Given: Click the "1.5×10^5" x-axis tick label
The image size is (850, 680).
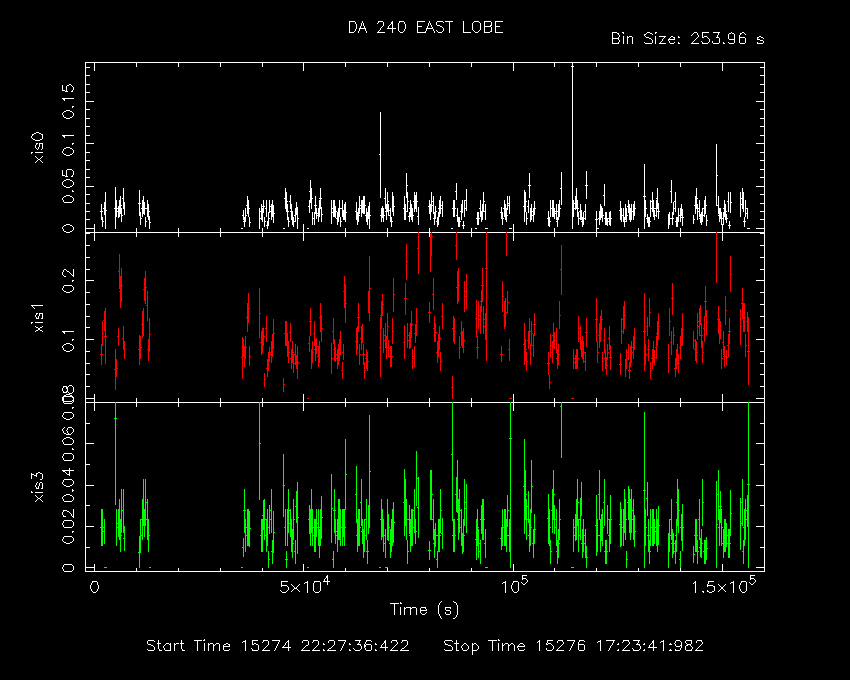Looking at the screenshot, I should [x=724, y=586].
